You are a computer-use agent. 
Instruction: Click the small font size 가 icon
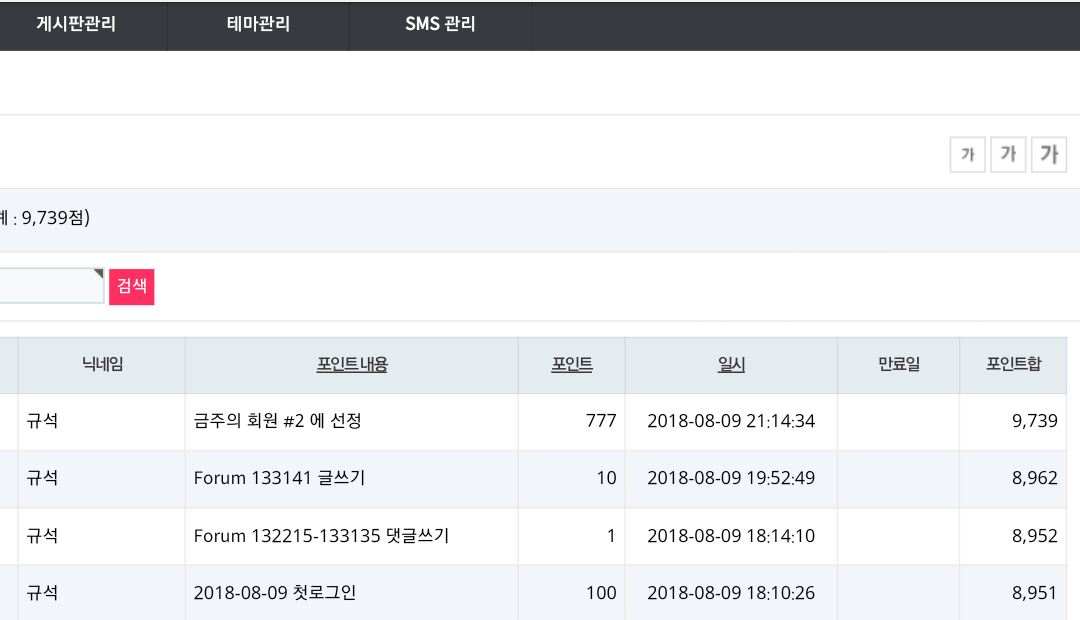967,154
